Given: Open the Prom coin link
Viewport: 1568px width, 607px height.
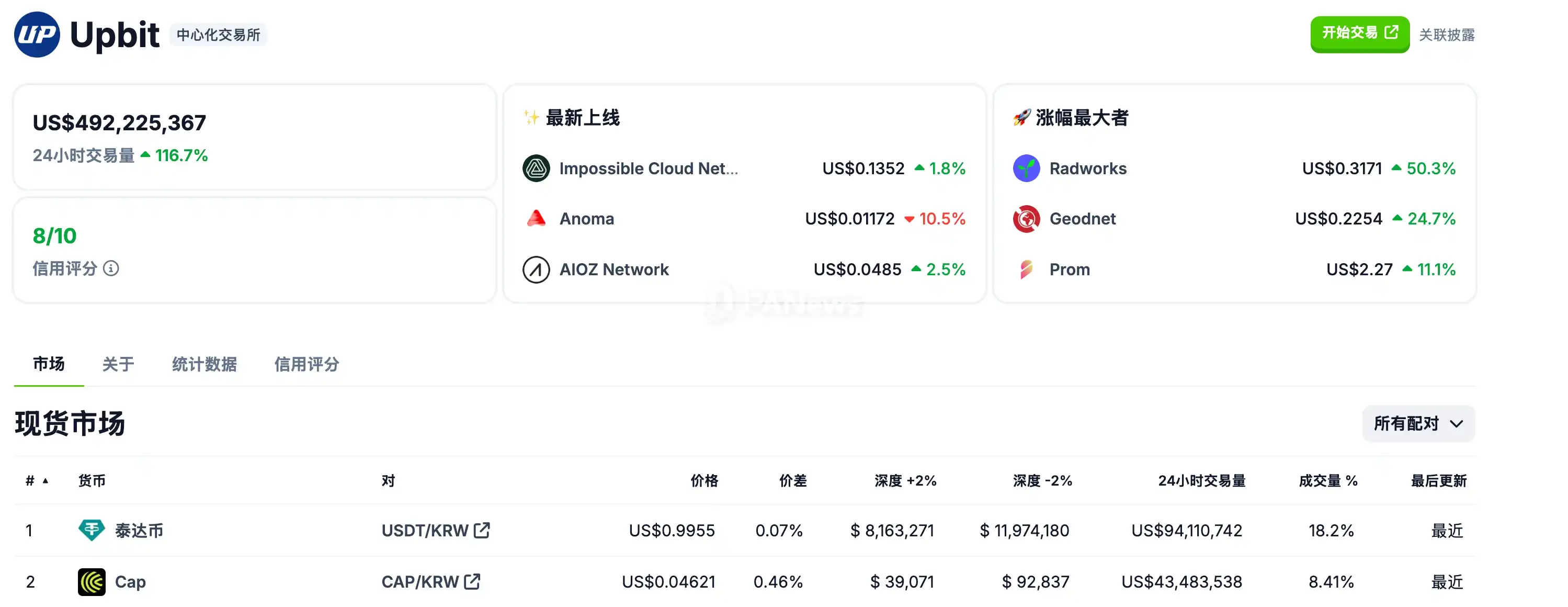Looking at the screenshot, I should point(1070,269).
